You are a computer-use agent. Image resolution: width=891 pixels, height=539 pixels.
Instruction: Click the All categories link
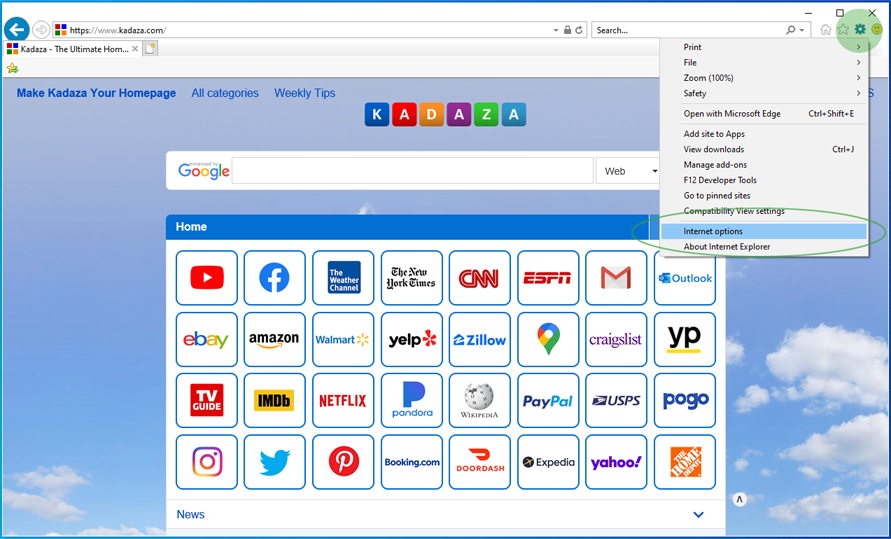point(225,93)
